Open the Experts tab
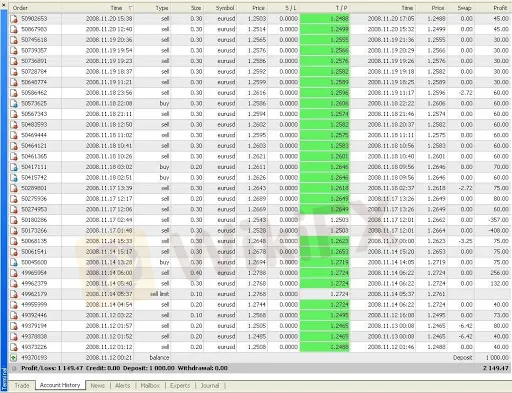 [x=180, y=386]
